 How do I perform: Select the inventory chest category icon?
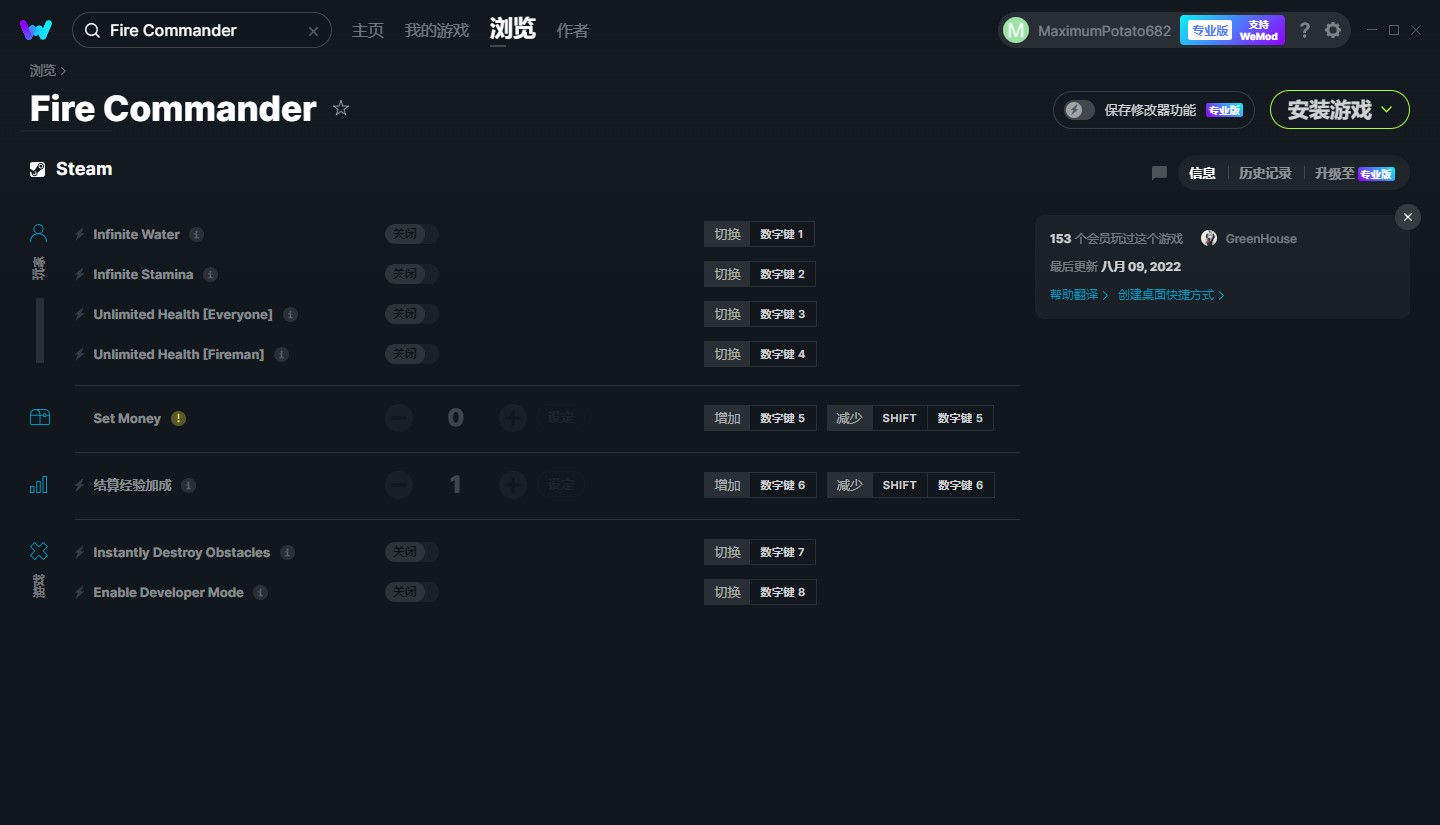click(39, 418)
